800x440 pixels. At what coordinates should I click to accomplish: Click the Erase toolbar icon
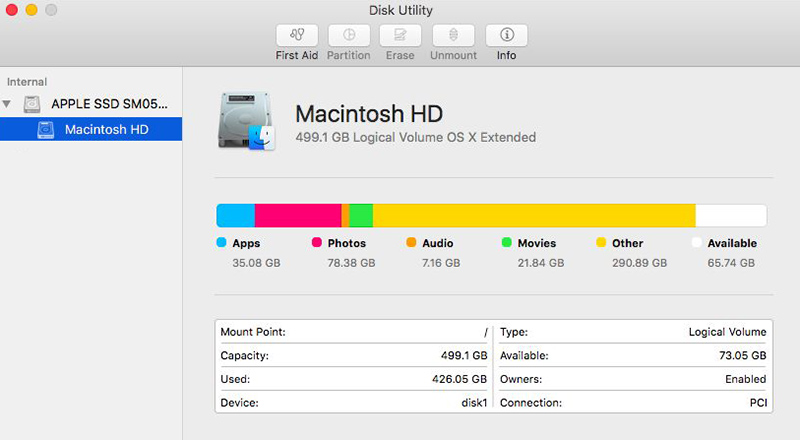coord(400,35)
